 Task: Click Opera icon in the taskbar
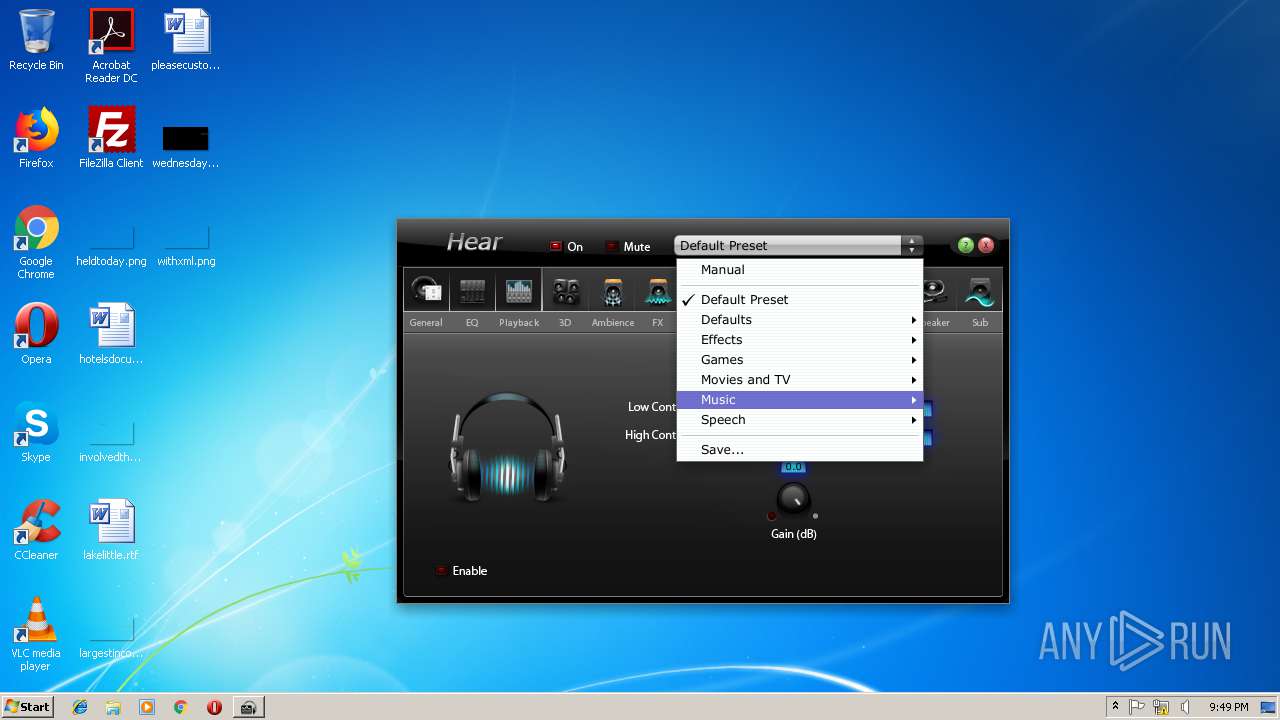(214, 707)
